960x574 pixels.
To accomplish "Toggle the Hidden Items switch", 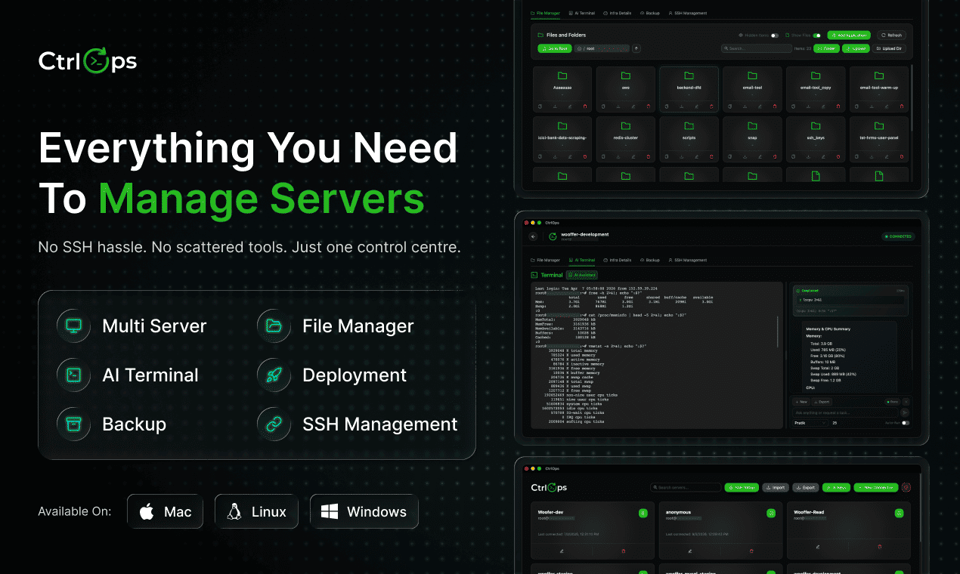I will (774, 35).
